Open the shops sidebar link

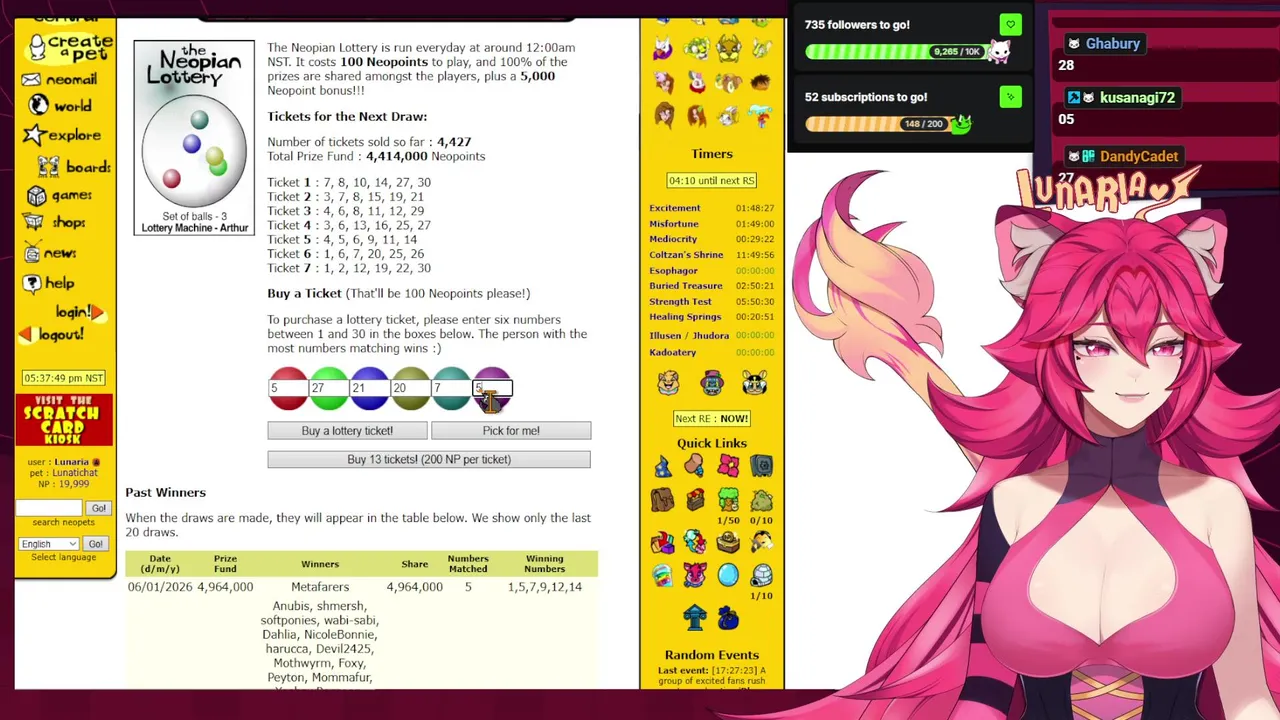pos(56,222)
